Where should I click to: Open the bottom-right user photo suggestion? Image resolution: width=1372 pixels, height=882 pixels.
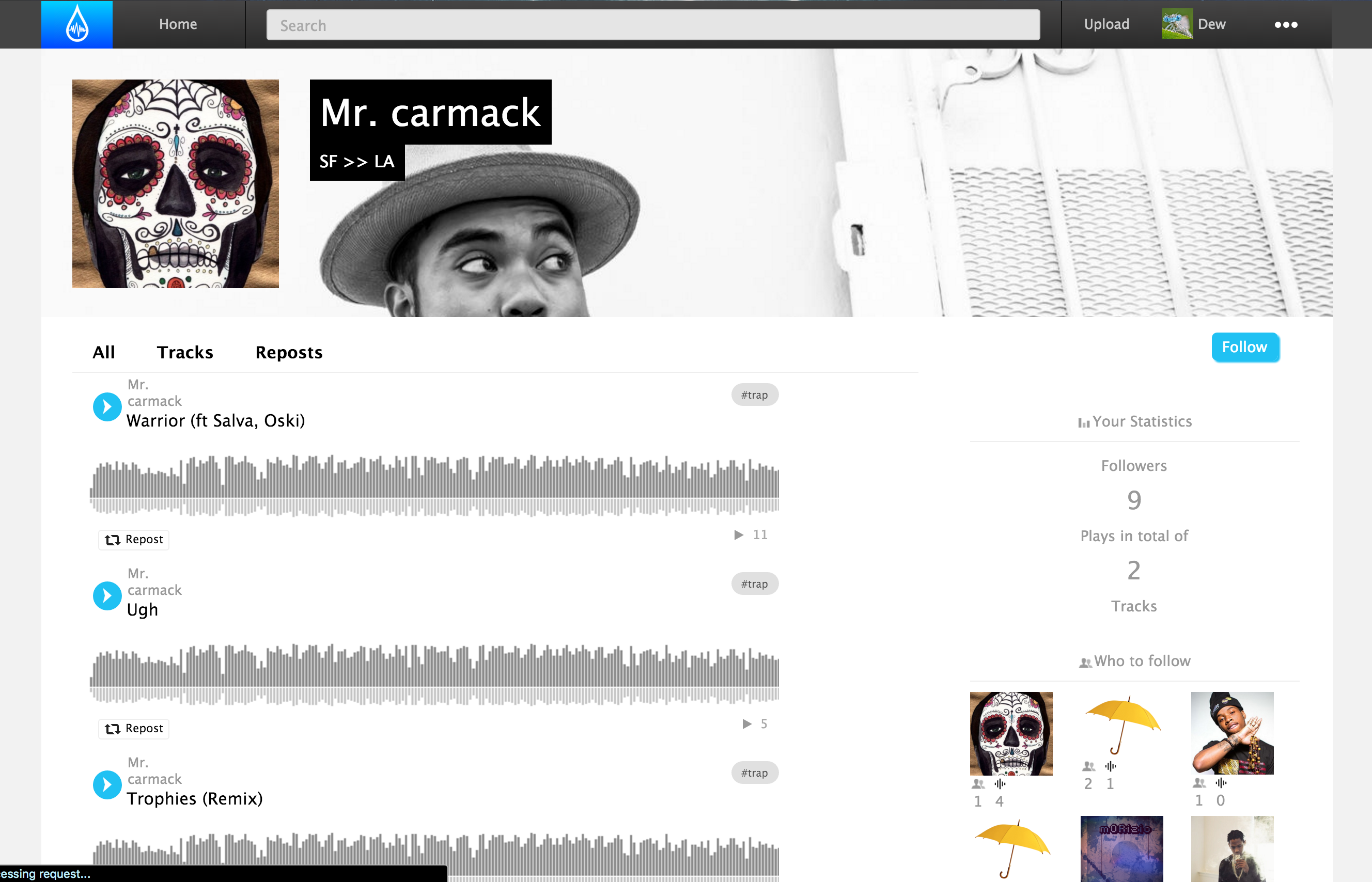(1232, 849)
